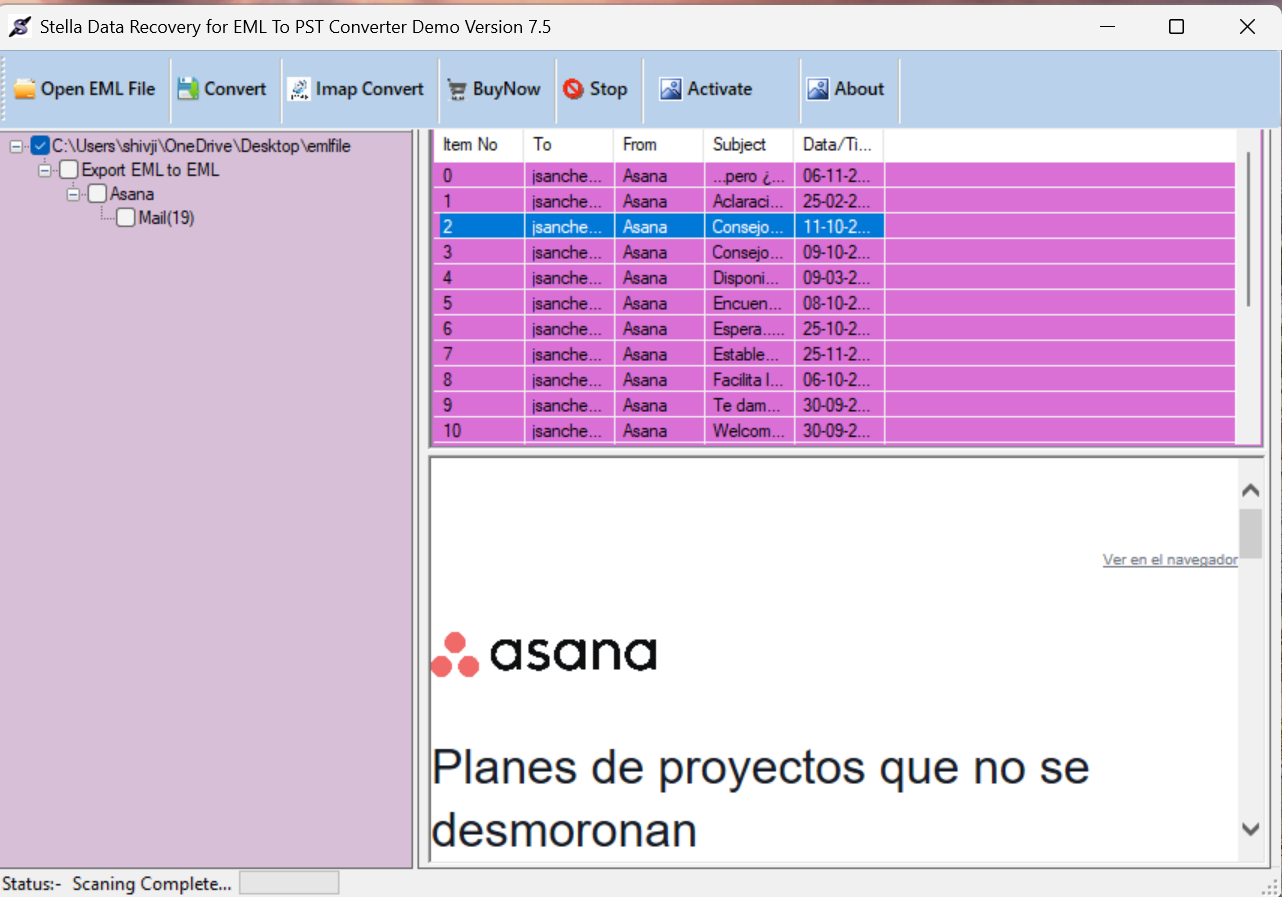Image resolution: width=1282 pixels, height=897 pixels.
Task: Collapse the Asana tree node
Action: point(72,194)
